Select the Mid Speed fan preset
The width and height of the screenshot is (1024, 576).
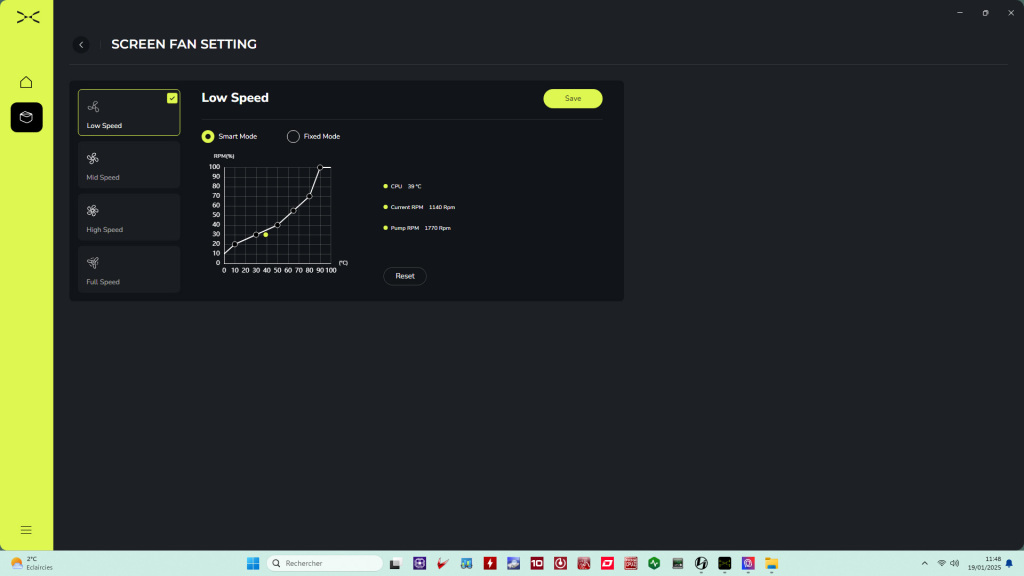129,165
